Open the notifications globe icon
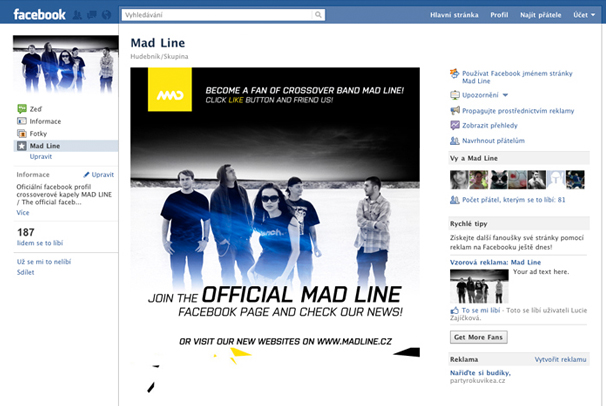Screen dimensions: 606x406 (x=106, y=15)
